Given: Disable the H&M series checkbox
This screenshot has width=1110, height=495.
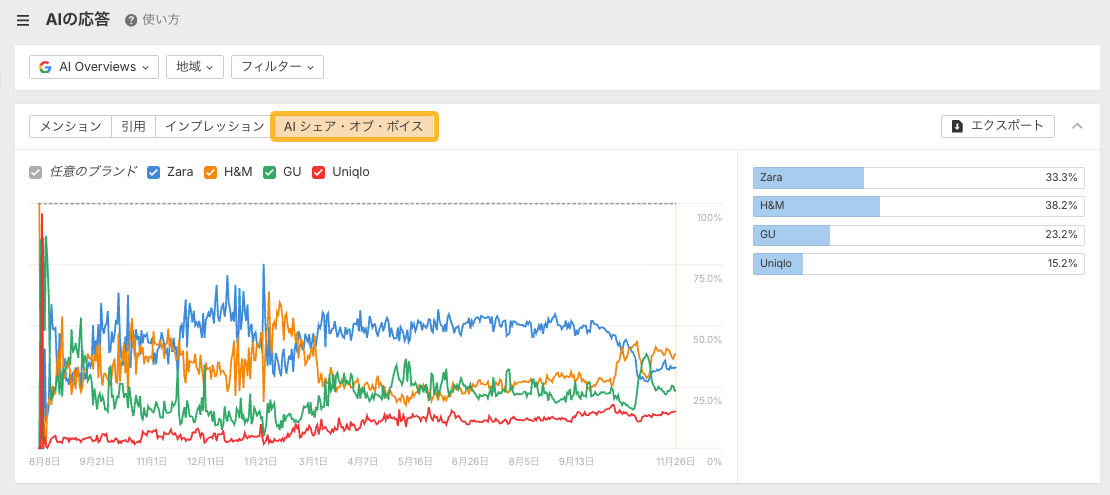Looking at the screenshot, I should click(x=211, y=172).
